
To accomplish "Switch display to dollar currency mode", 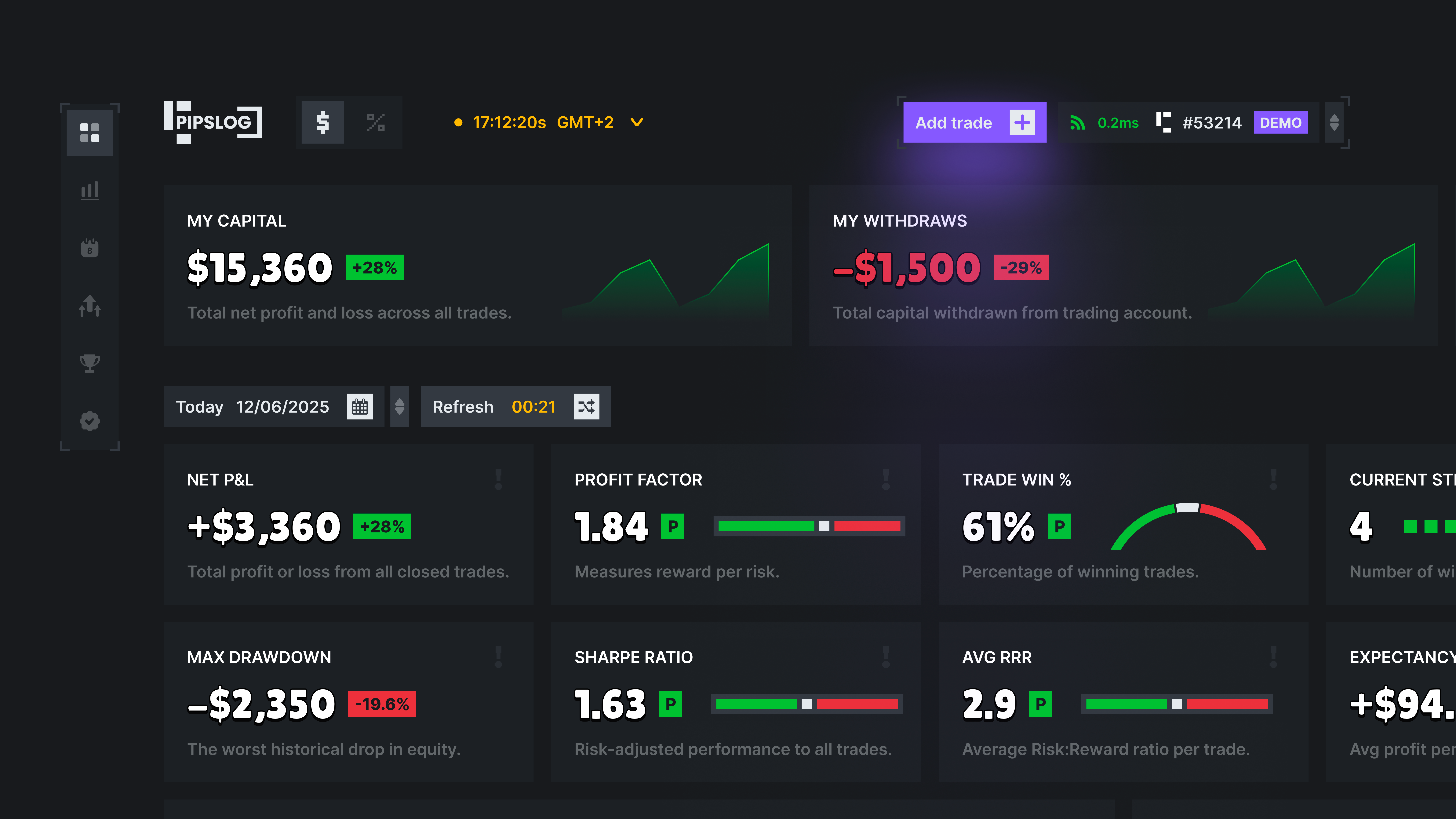I will pos(323,122).
